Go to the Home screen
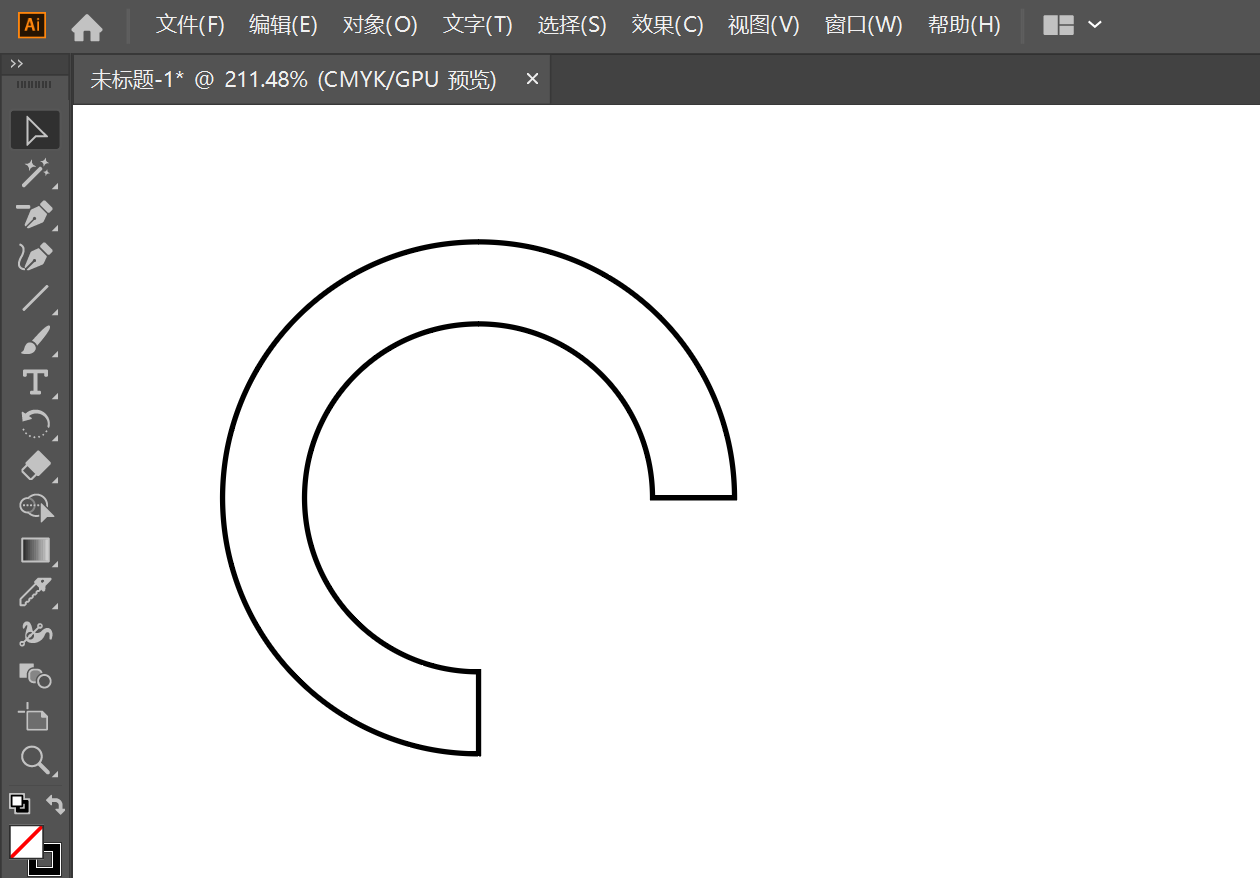1260x878 pixels. (87, 27)
